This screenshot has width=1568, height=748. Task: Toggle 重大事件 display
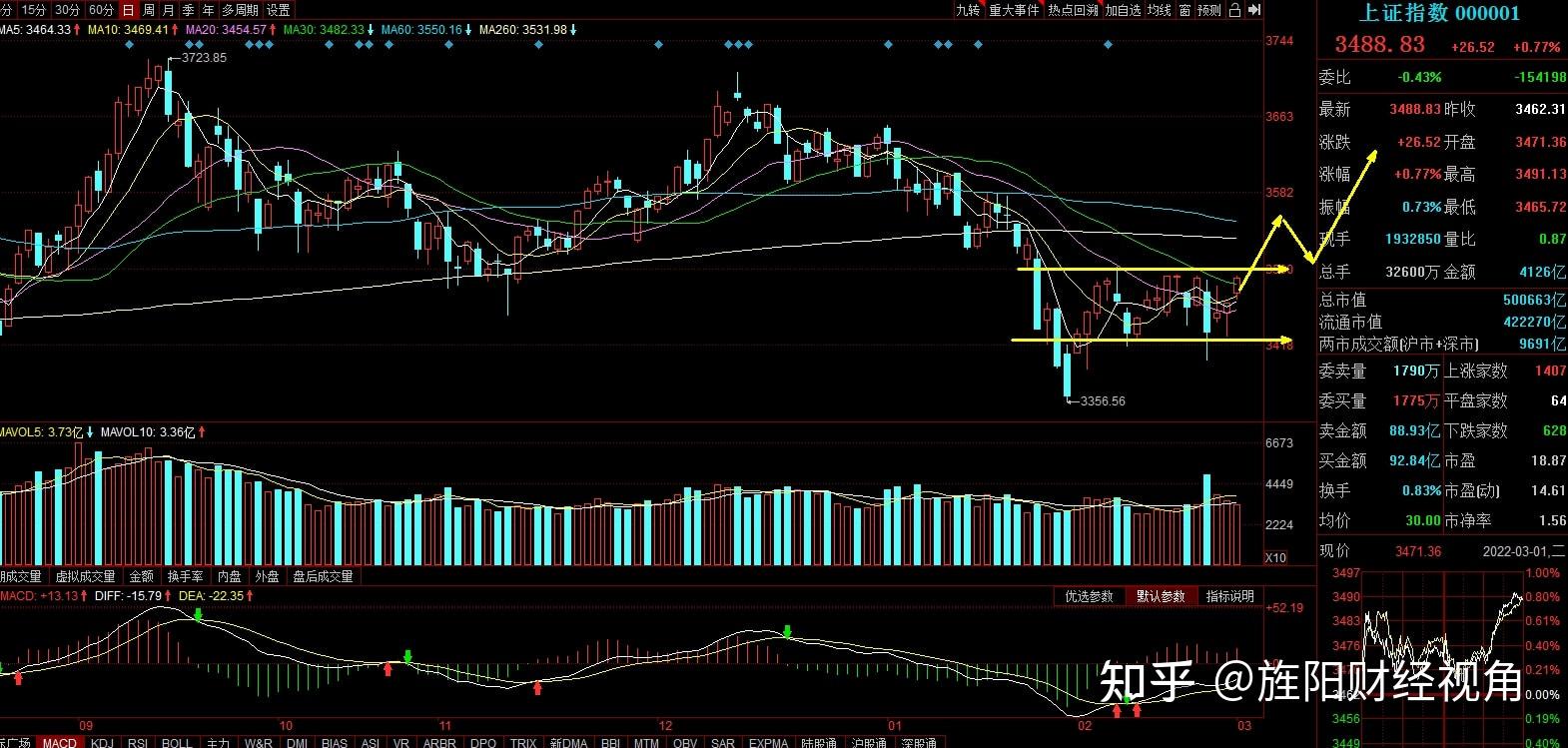pos(1014,10)
